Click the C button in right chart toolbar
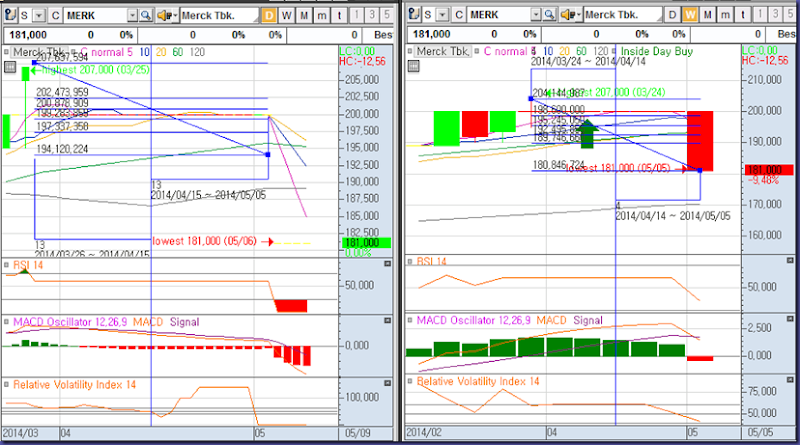The height and width of the screenshot is (445, 800). click(459, 15)
